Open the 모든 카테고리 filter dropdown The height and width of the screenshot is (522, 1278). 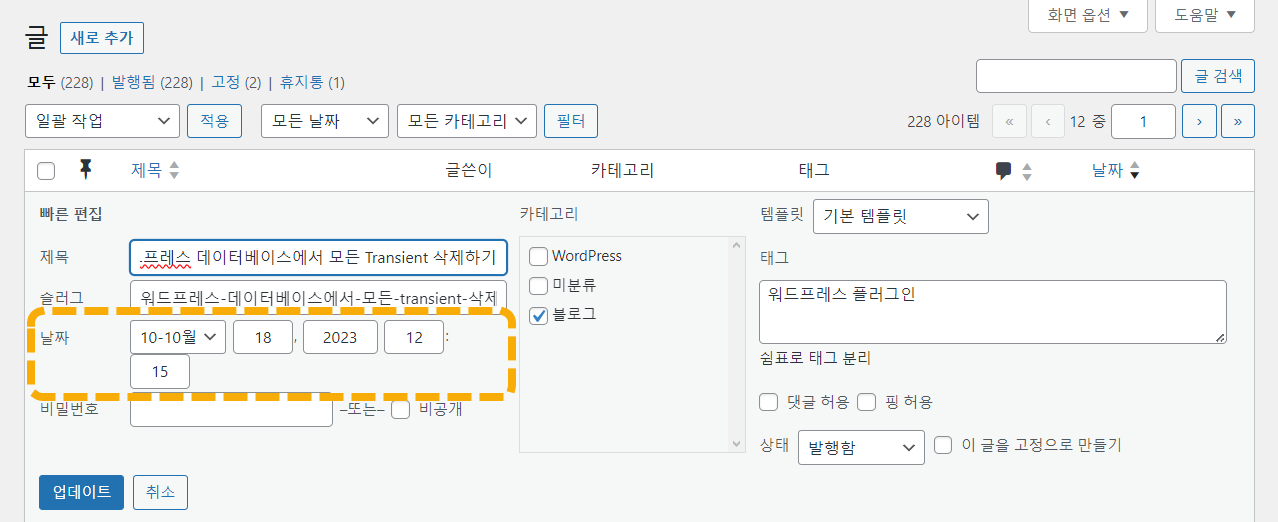467,121
